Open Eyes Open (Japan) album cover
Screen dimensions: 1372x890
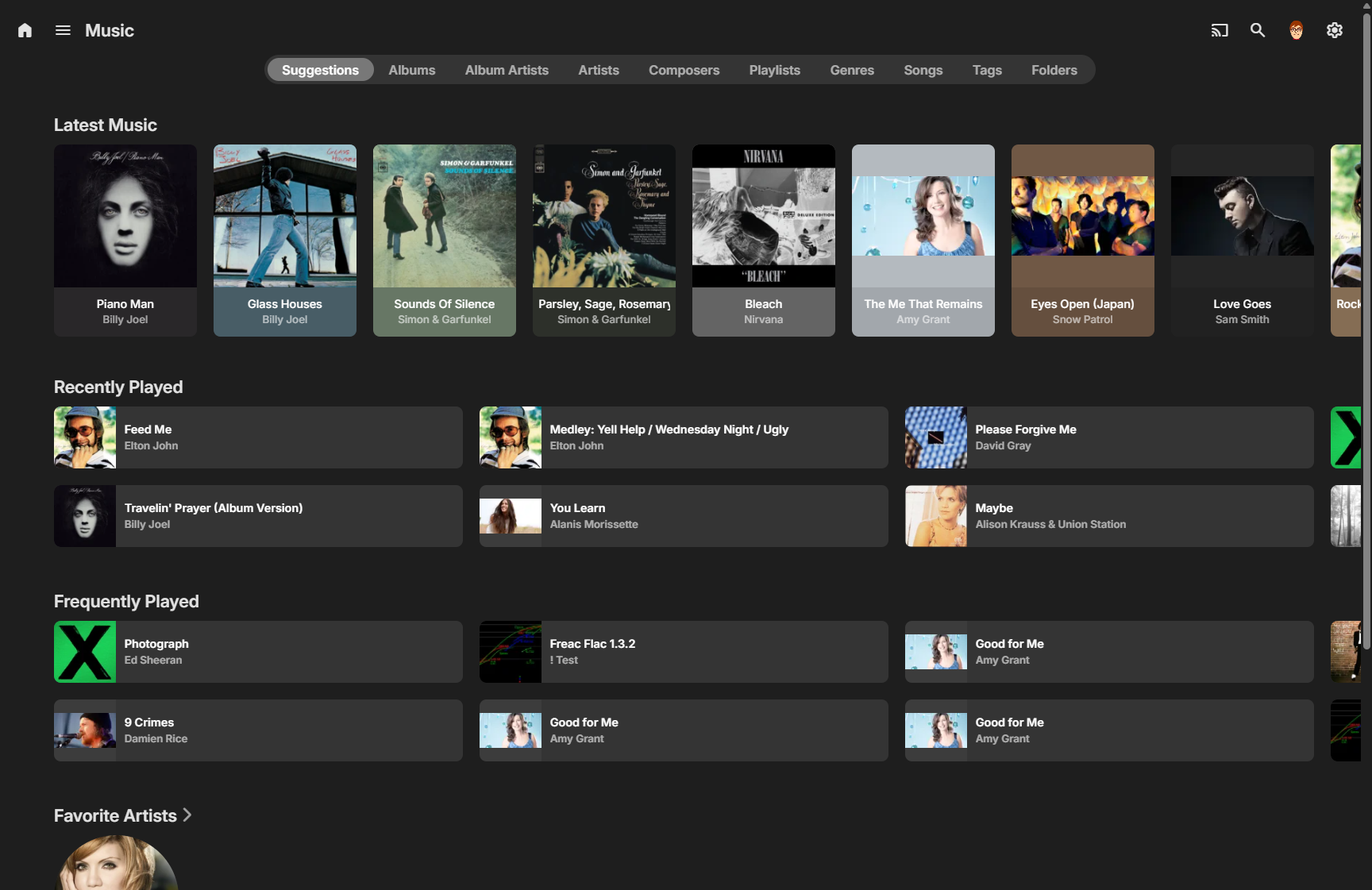[1083, 216]
